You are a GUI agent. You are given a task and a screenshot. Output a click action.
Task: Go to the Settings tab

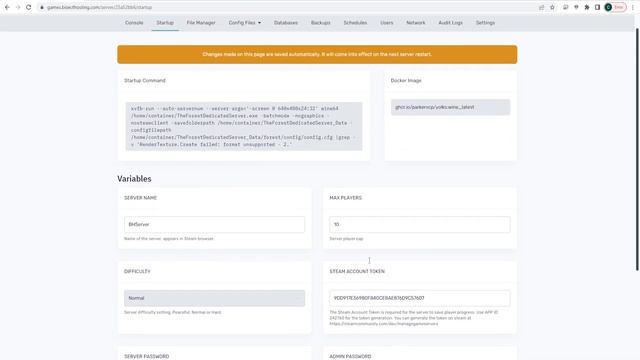click(485, 23)
